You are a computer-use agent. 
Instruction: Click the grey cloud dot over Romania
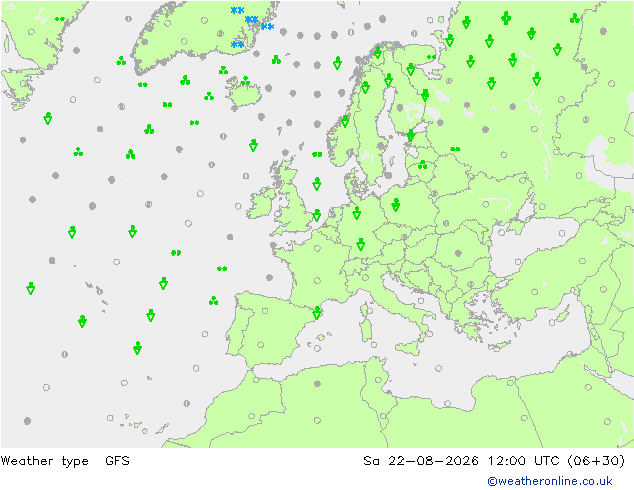pyautogui.click(x=458, y=253)
